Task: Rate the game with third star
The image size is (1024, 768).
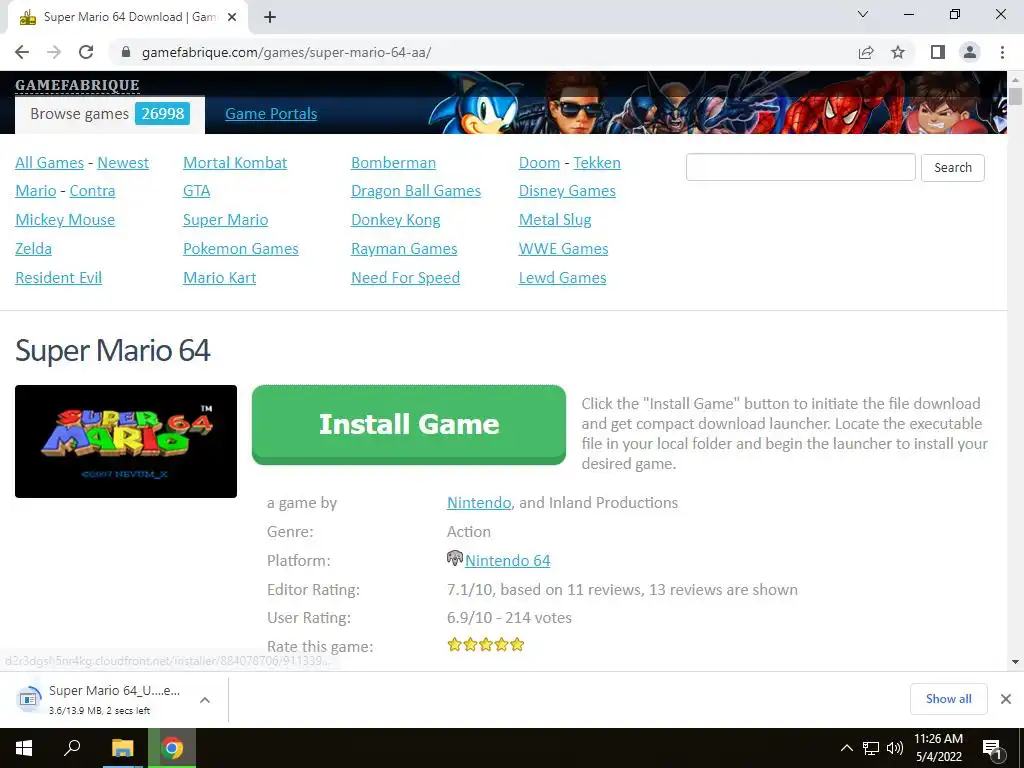Action: pyautogui.click(x=486, y=645)
